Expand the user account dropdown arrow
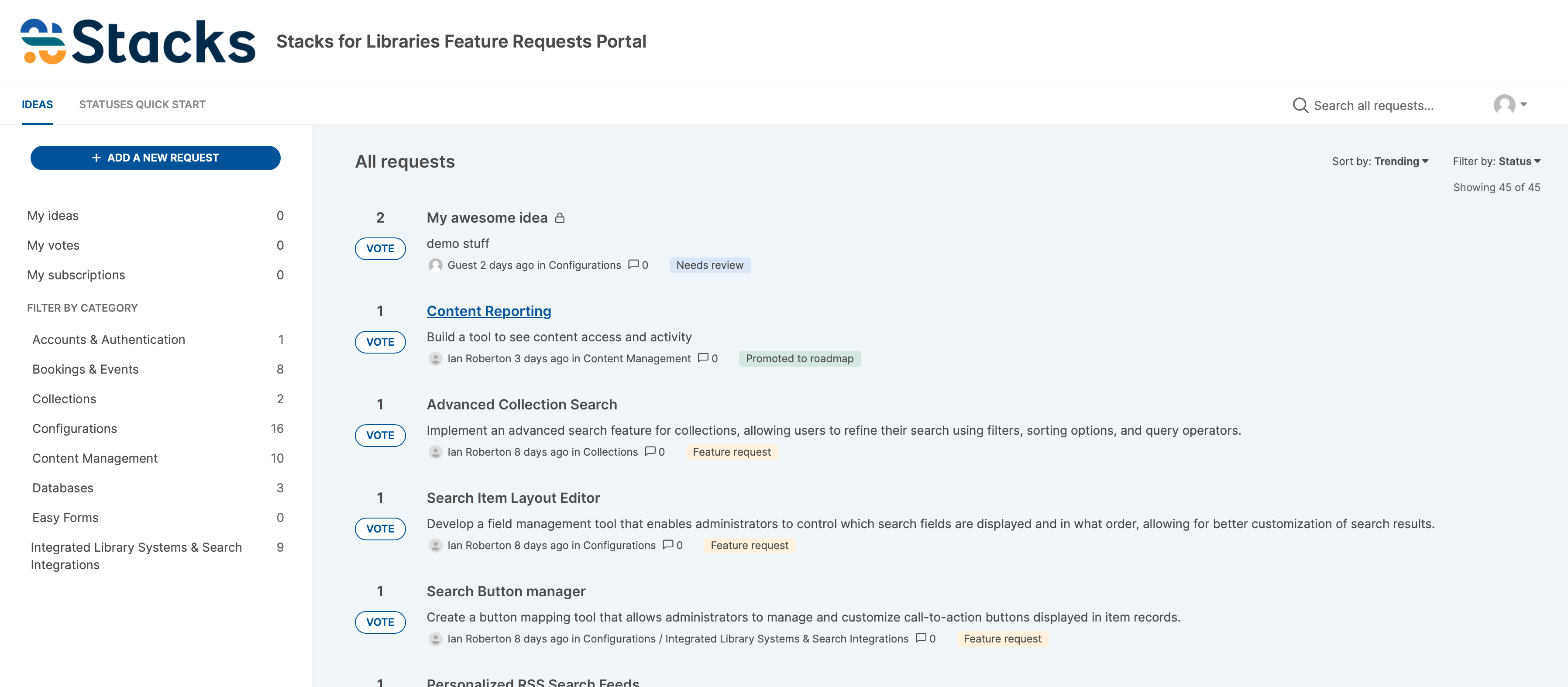This screenshot has height=687, width=1568. 1523,105
